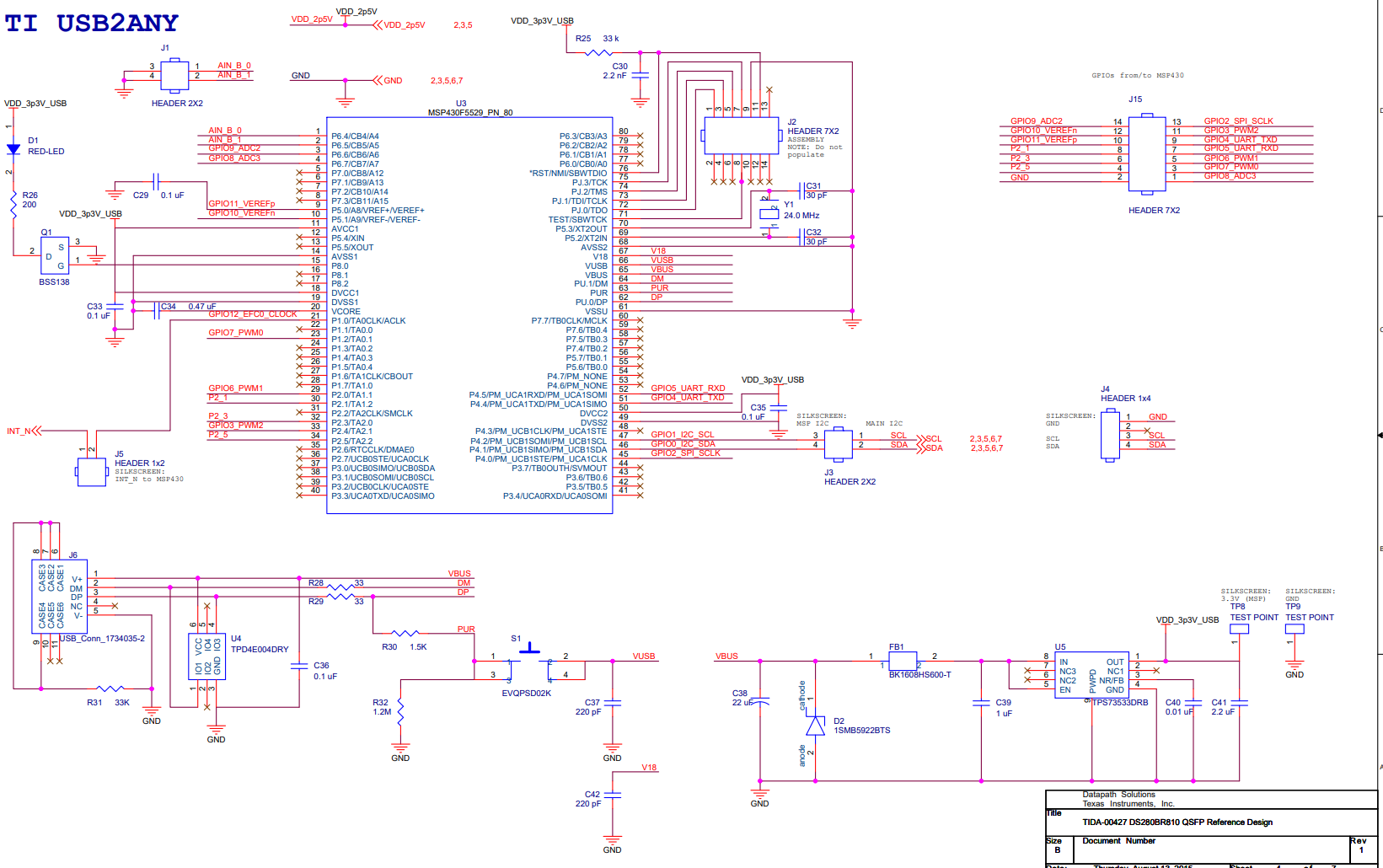Click the TIDA-00427 title block text
The image size is (1383, 868).
(x=1177, y=822)
